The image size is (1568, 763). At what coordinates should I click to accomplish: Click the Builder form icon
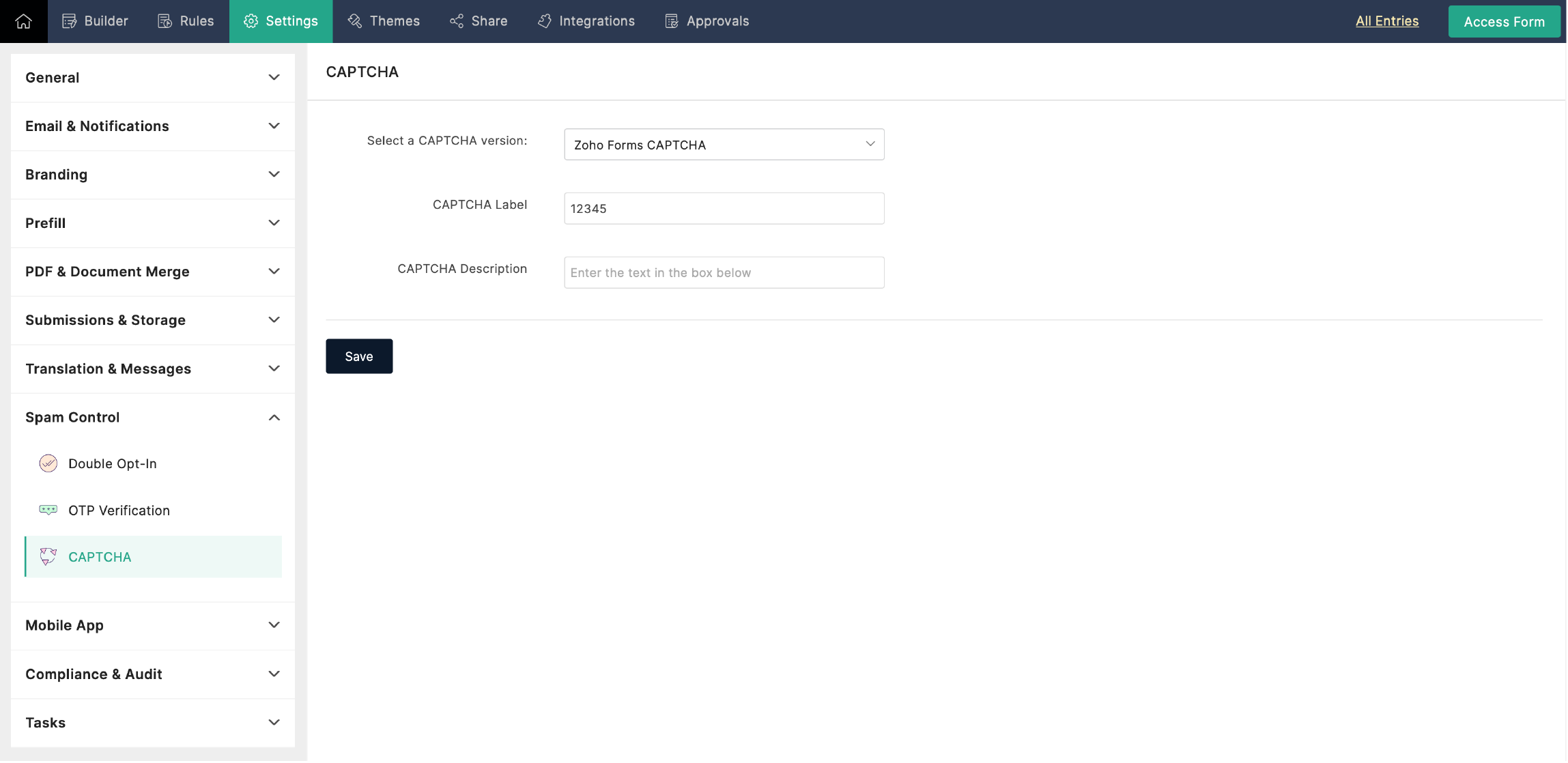click(x=69, y=21)
